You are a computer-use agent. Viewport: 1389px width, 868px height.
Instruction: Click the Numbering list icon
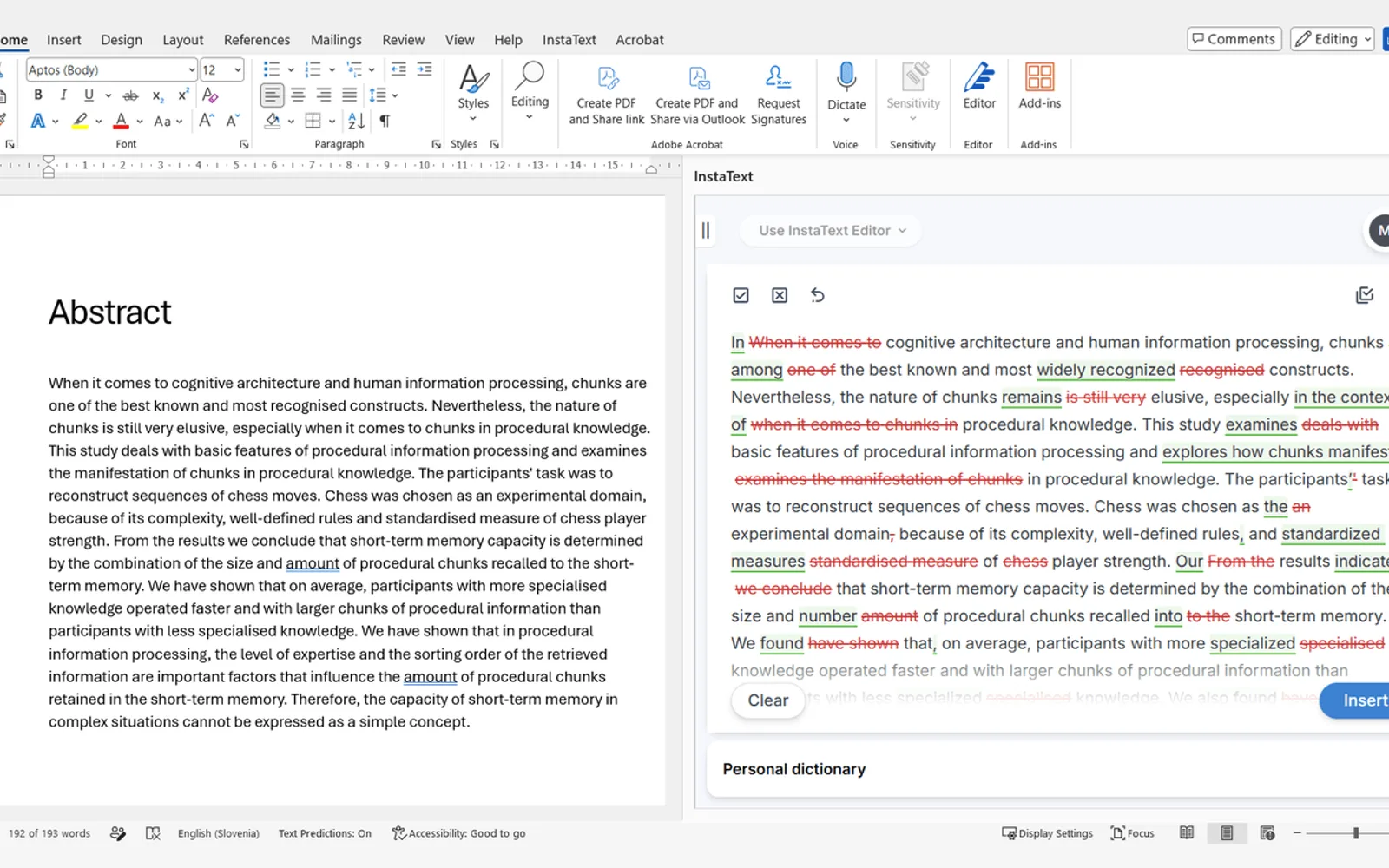[313, 69]
